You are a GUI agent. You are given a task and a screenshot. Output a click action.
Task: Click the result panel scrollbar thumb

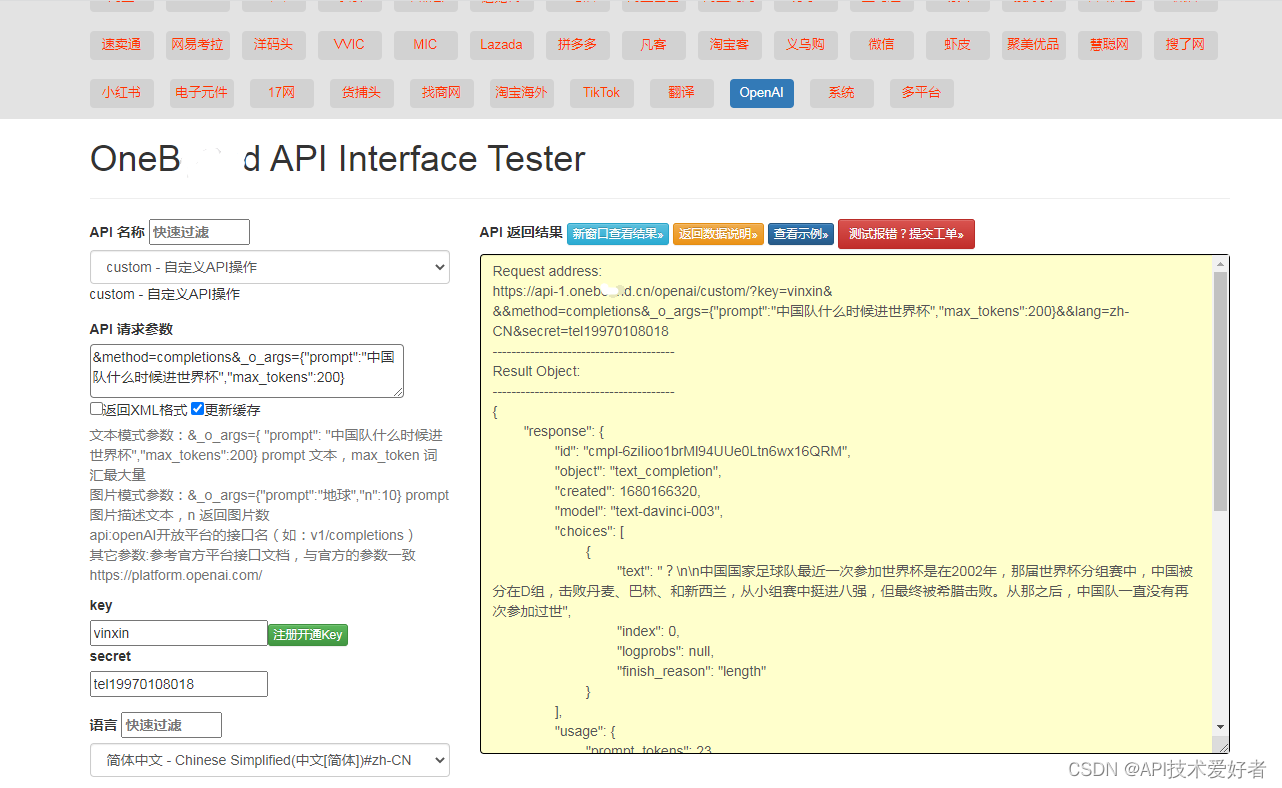tap(1220, 390)
